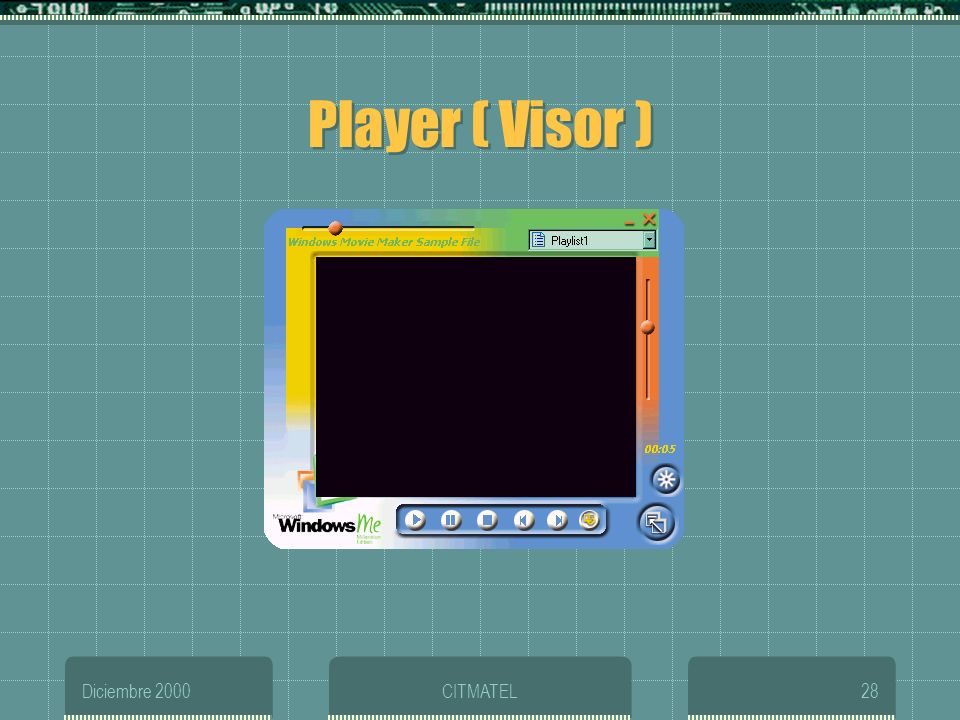Click the CITMATEL footer label
The width and height of the screenshot is (960, 720).
479,691
